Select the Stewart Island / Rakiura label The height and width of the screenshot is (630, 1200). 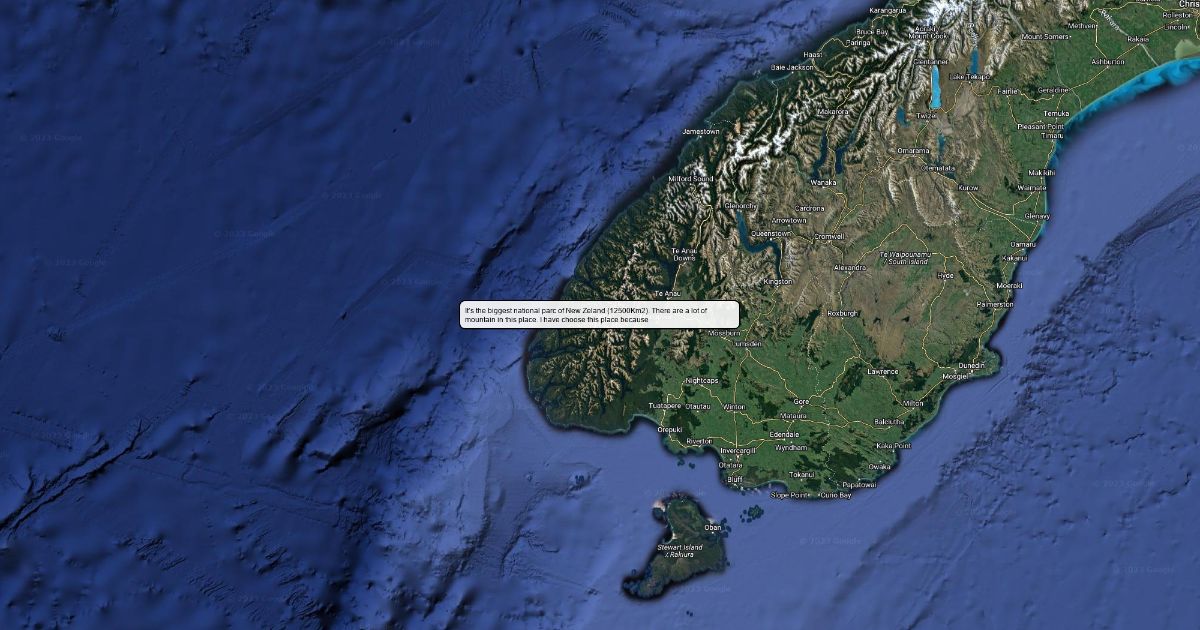point(680,551)
